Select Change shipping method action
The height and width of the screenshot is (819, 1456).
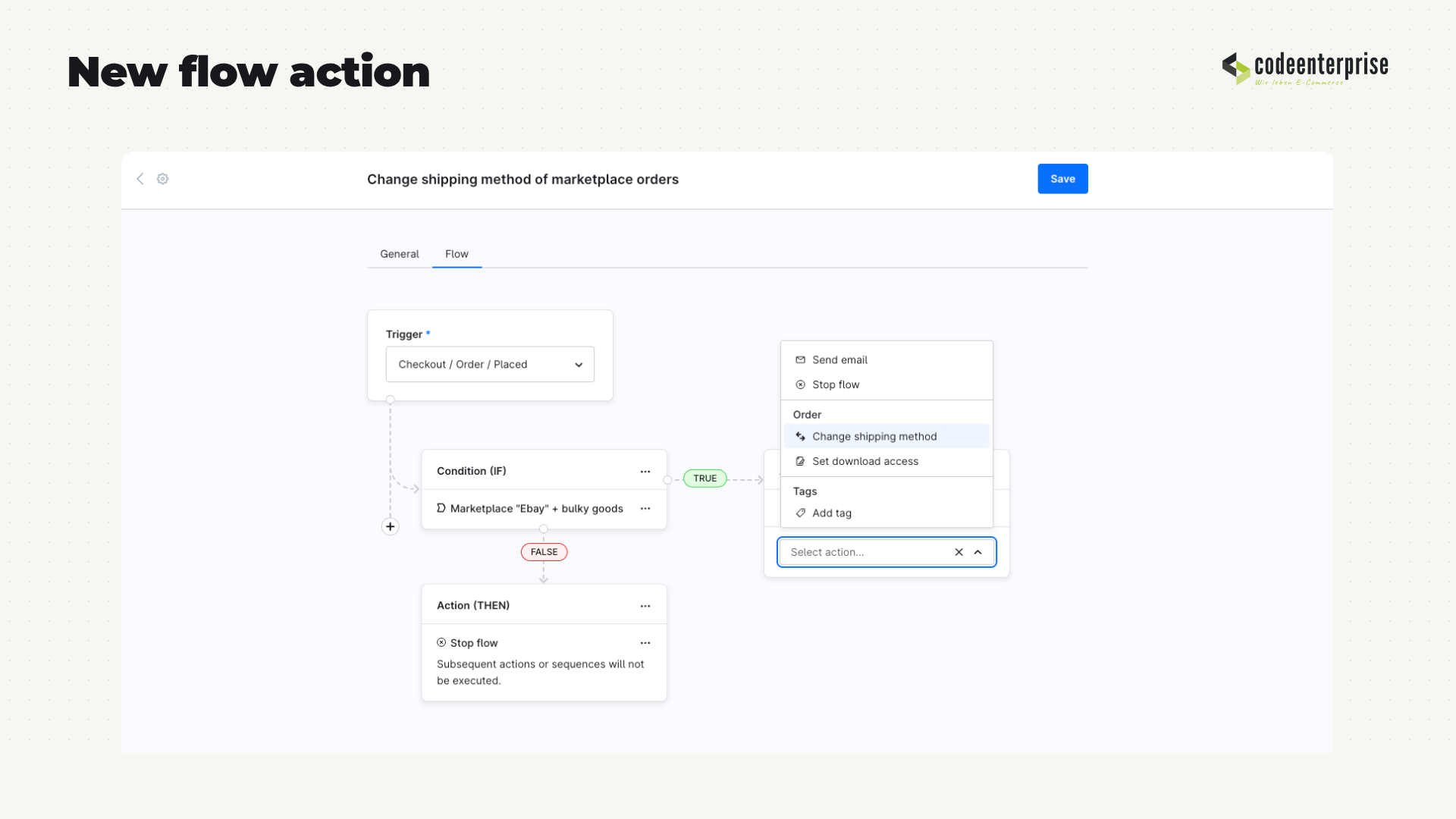coord(886,437)
